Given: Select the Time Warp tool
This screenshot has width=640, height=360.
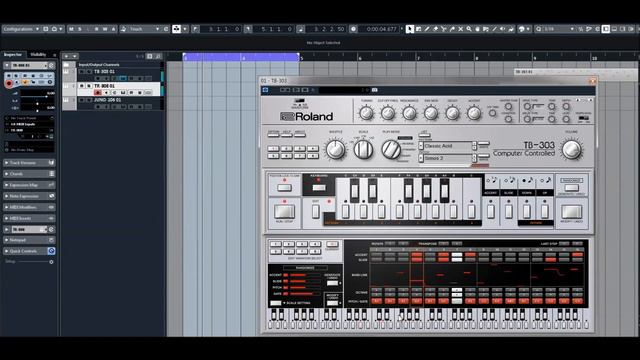Looking at the screenshot, I should (x=486, y=29).
